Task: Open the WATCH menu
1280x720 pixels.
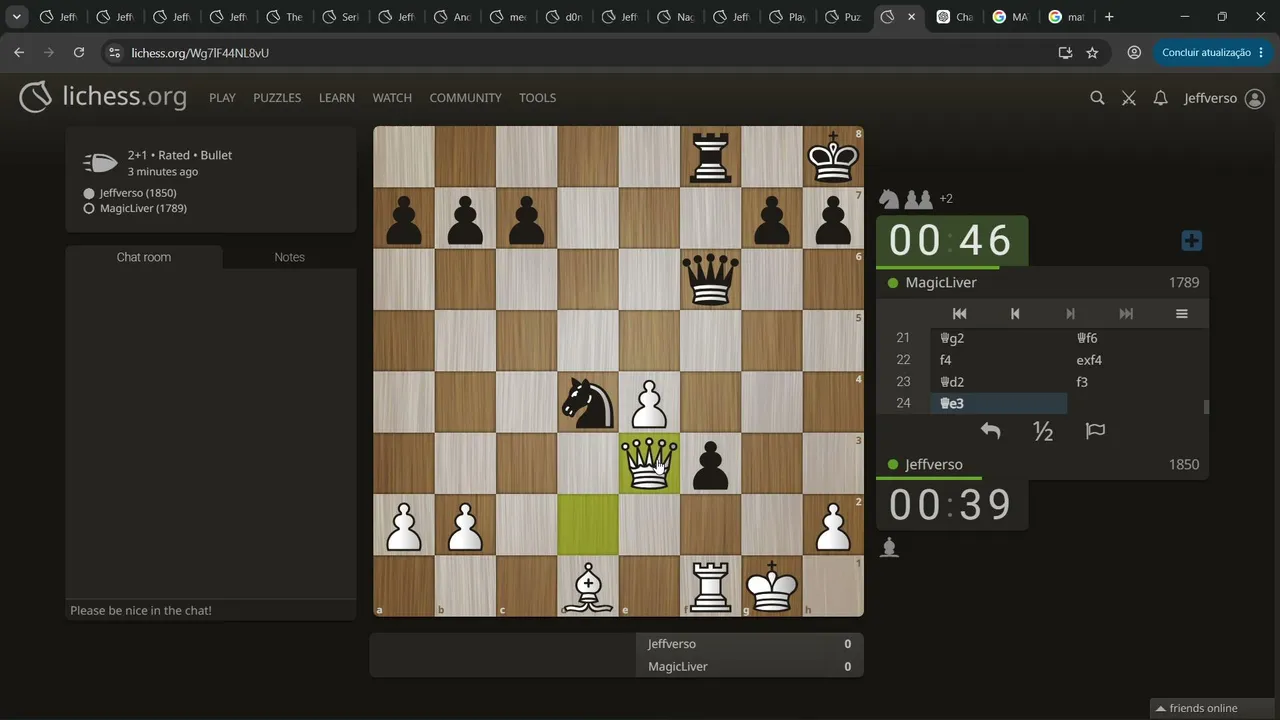Action: point(392,98)
